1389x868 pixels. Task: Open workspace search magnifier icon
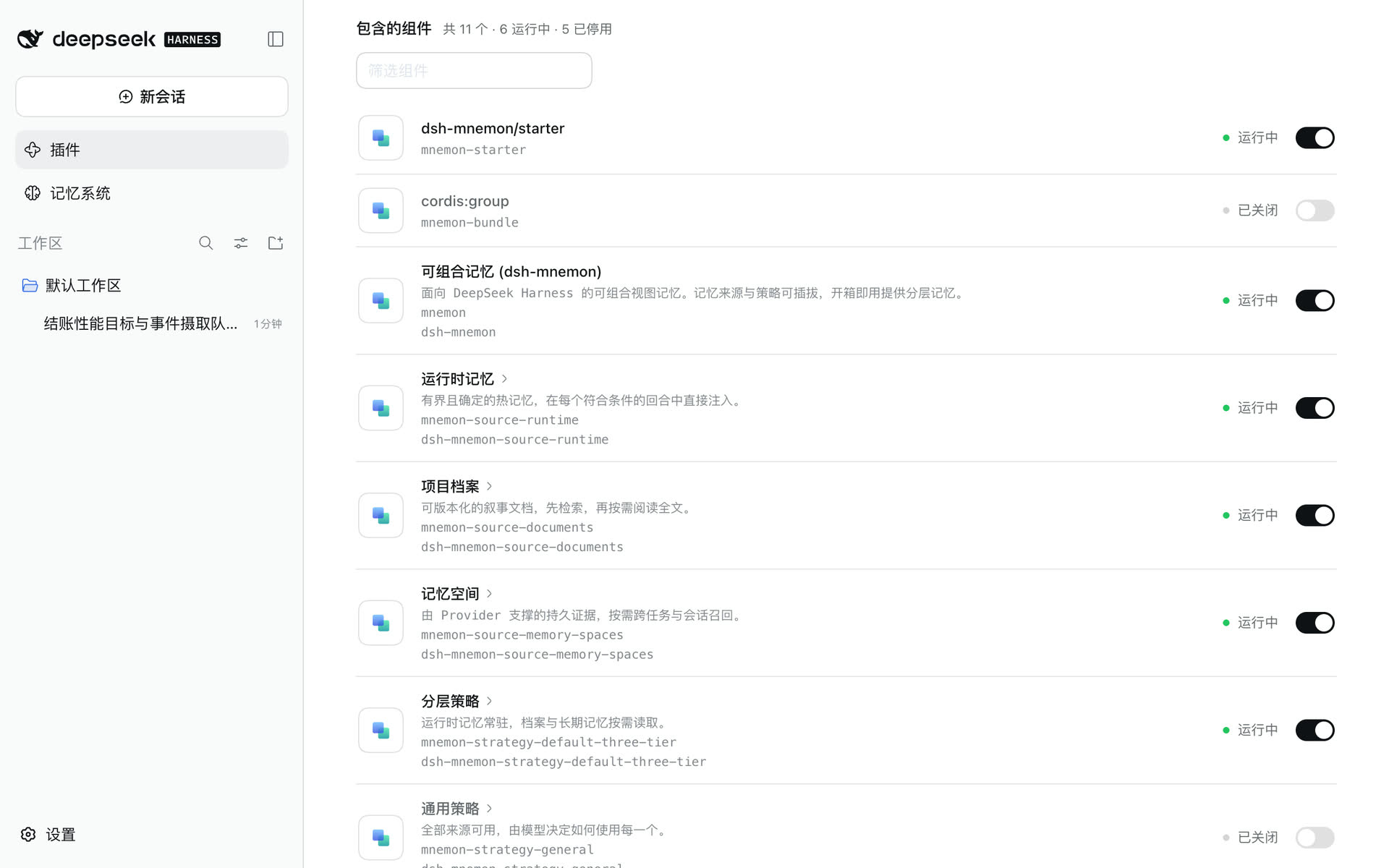(x=206, y=243)
